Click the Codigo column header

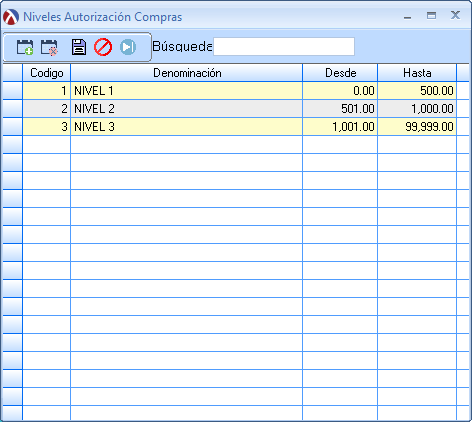click(47, 73)
